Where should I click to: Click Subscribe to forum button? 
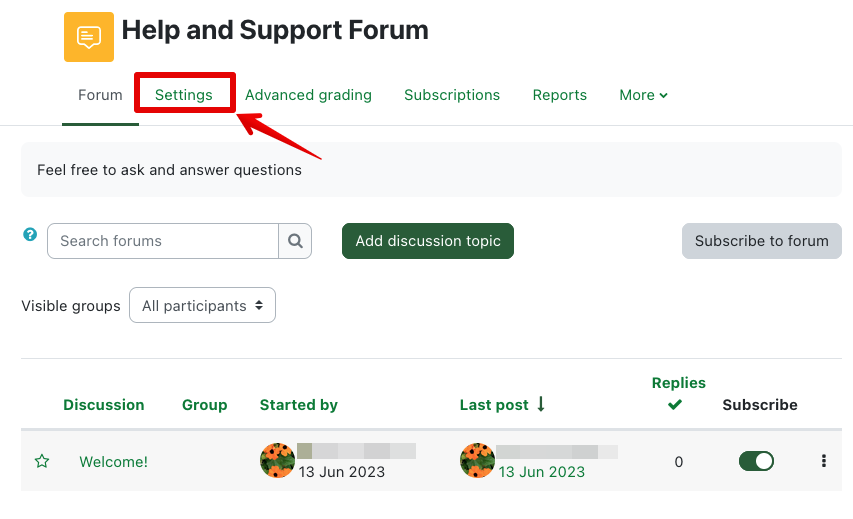[761, 241]
